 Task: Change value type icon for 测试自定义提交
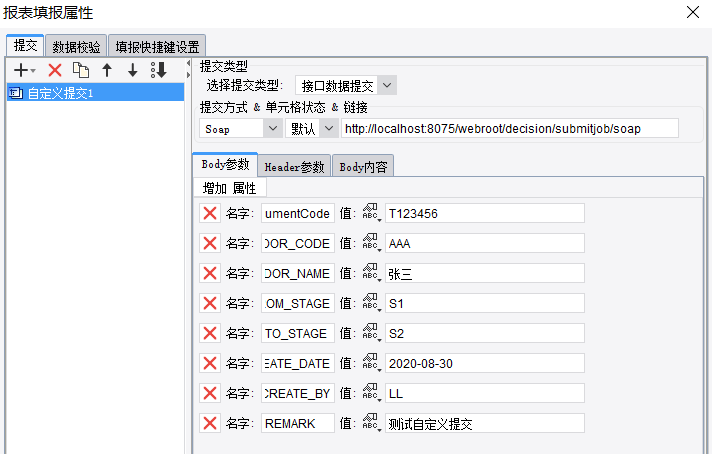tap(371, 423)
